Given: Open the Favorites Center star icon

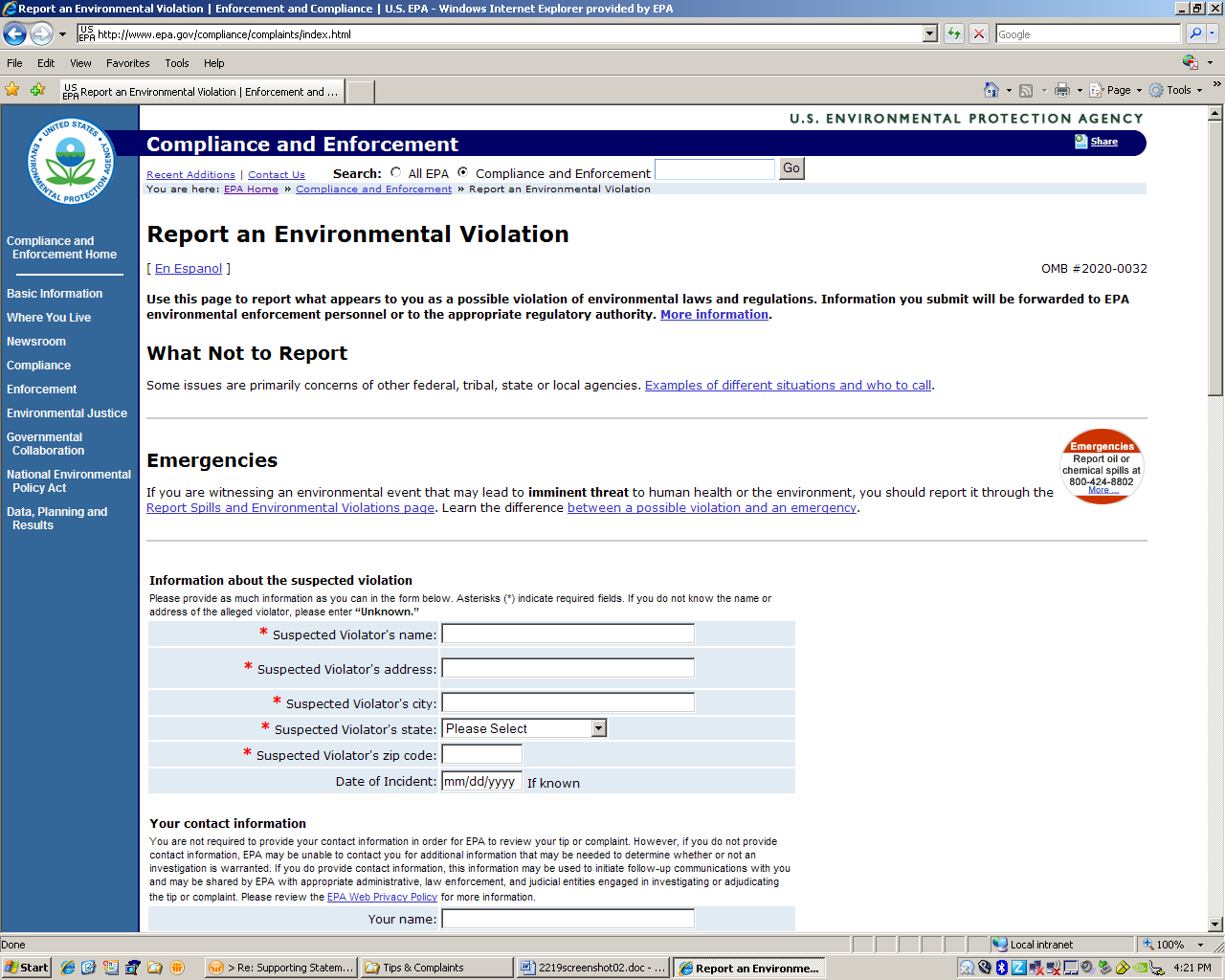Looking at the screenshot, I should (x=12, y=90).
